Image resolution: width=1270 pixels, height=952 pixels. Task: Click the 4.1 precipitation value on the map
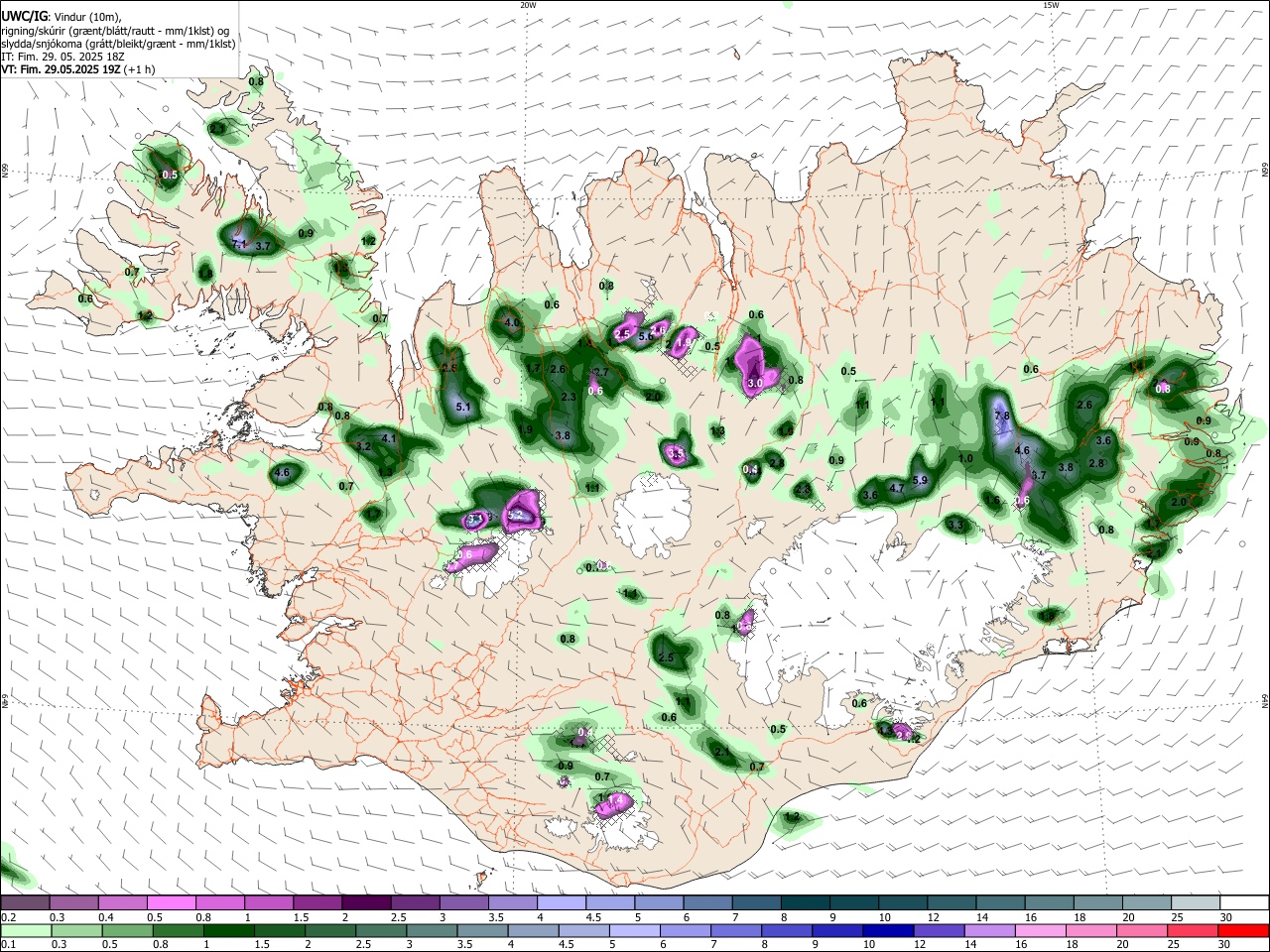tap(389, 438)
